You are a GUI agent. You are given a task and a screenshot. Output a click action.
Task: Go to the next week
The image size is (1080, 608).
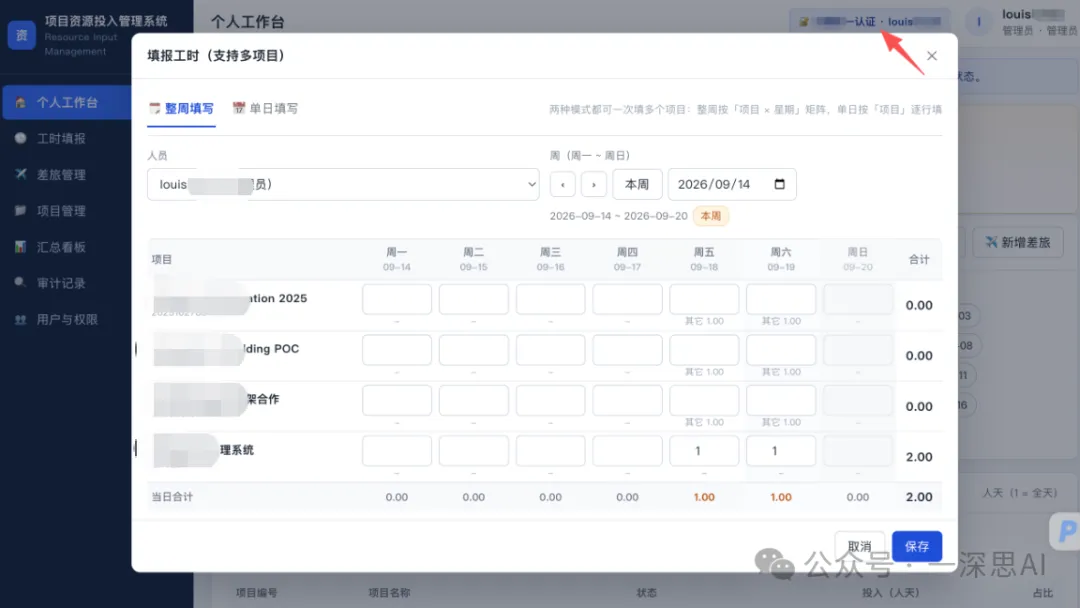594,185
